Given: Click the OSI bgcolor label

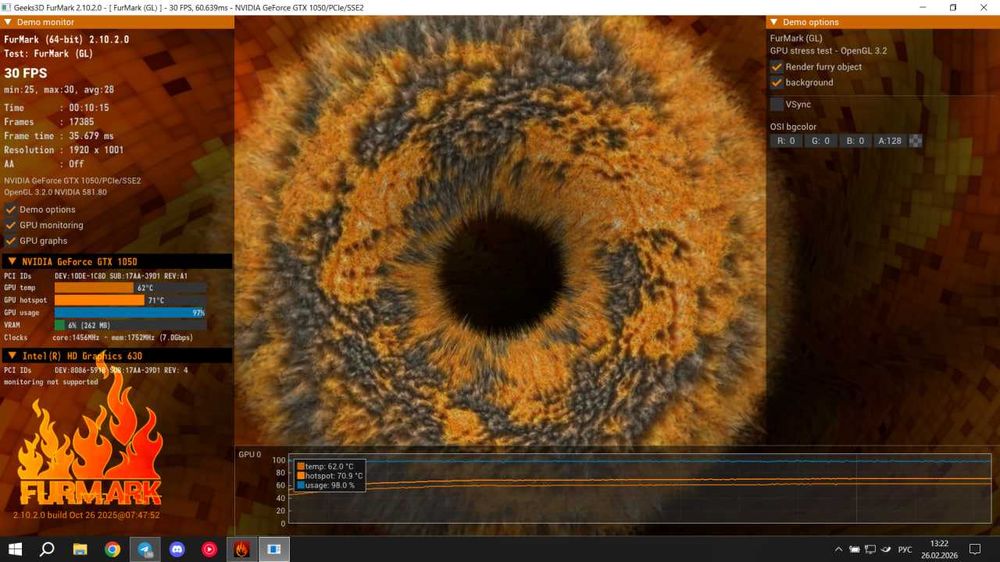Looking at the screenshot, I should pyautogui.click(x=793, y=127).
